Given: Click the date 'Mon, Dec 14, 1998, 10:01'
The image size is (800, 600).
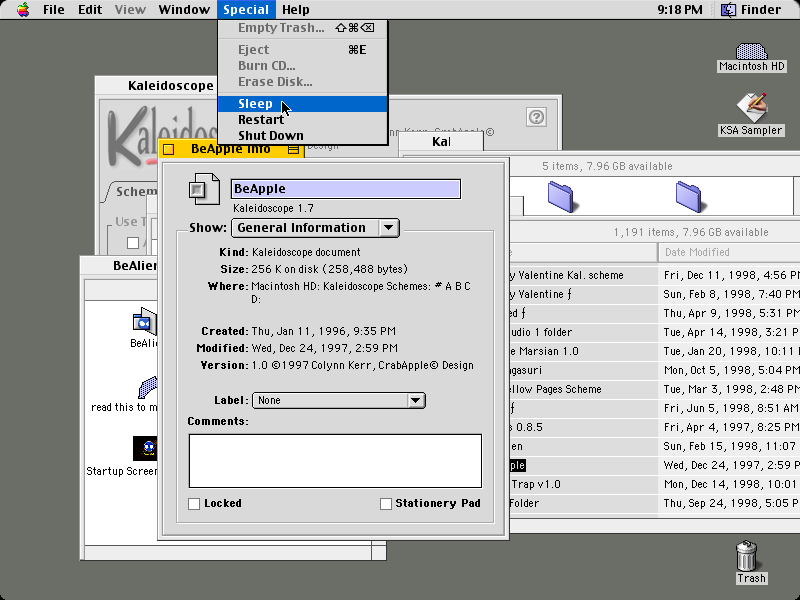Looking at the screenshot, I should [731, 484].
